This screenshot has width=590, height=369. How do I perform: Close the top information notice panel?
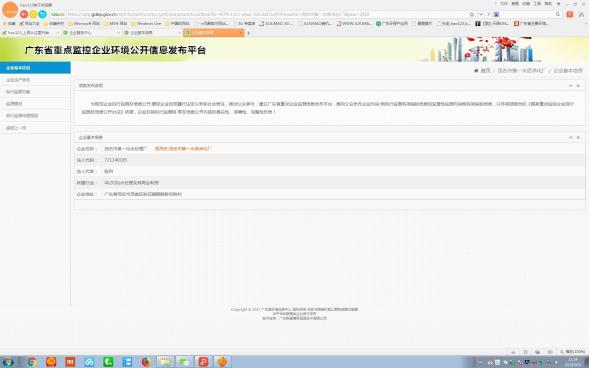[578, 86]
